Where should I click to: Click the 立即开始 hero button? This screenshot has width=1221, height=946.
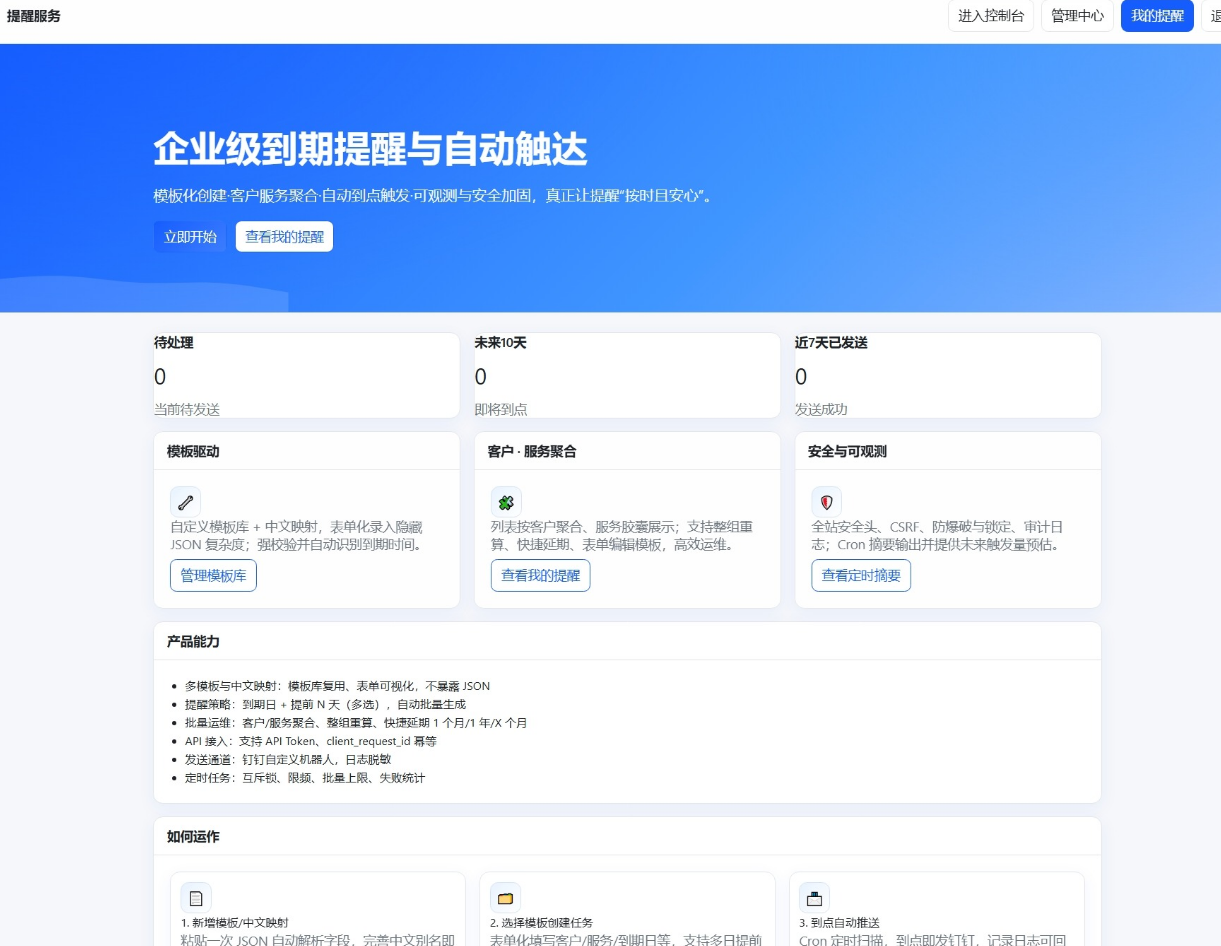click(x=190, y=237)
